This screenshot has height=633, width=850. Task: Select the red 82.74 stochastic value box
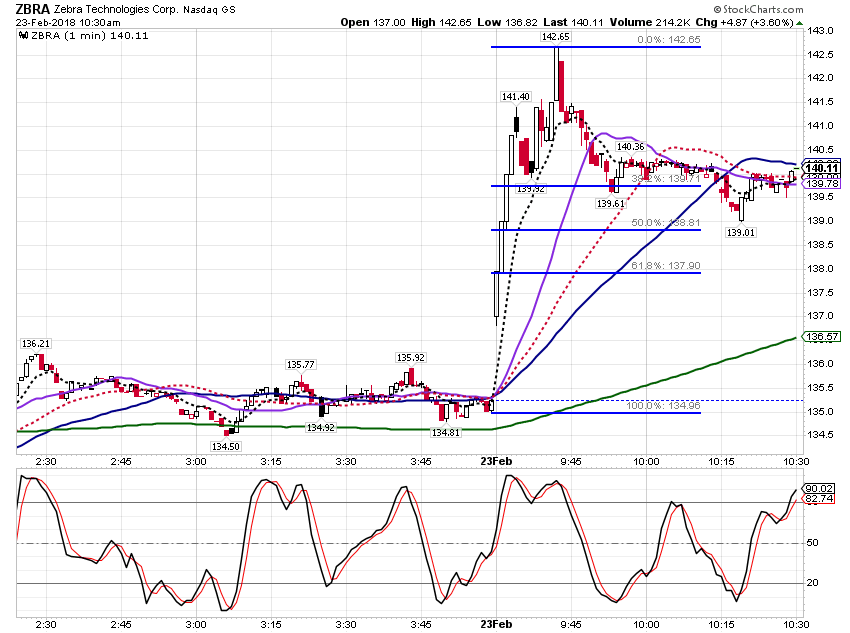coord(819,499)
